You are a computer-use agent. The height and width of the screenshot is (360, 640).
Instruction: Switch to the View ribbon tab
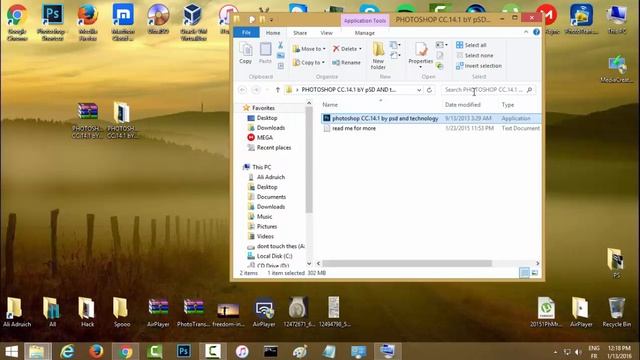[326, 33]
